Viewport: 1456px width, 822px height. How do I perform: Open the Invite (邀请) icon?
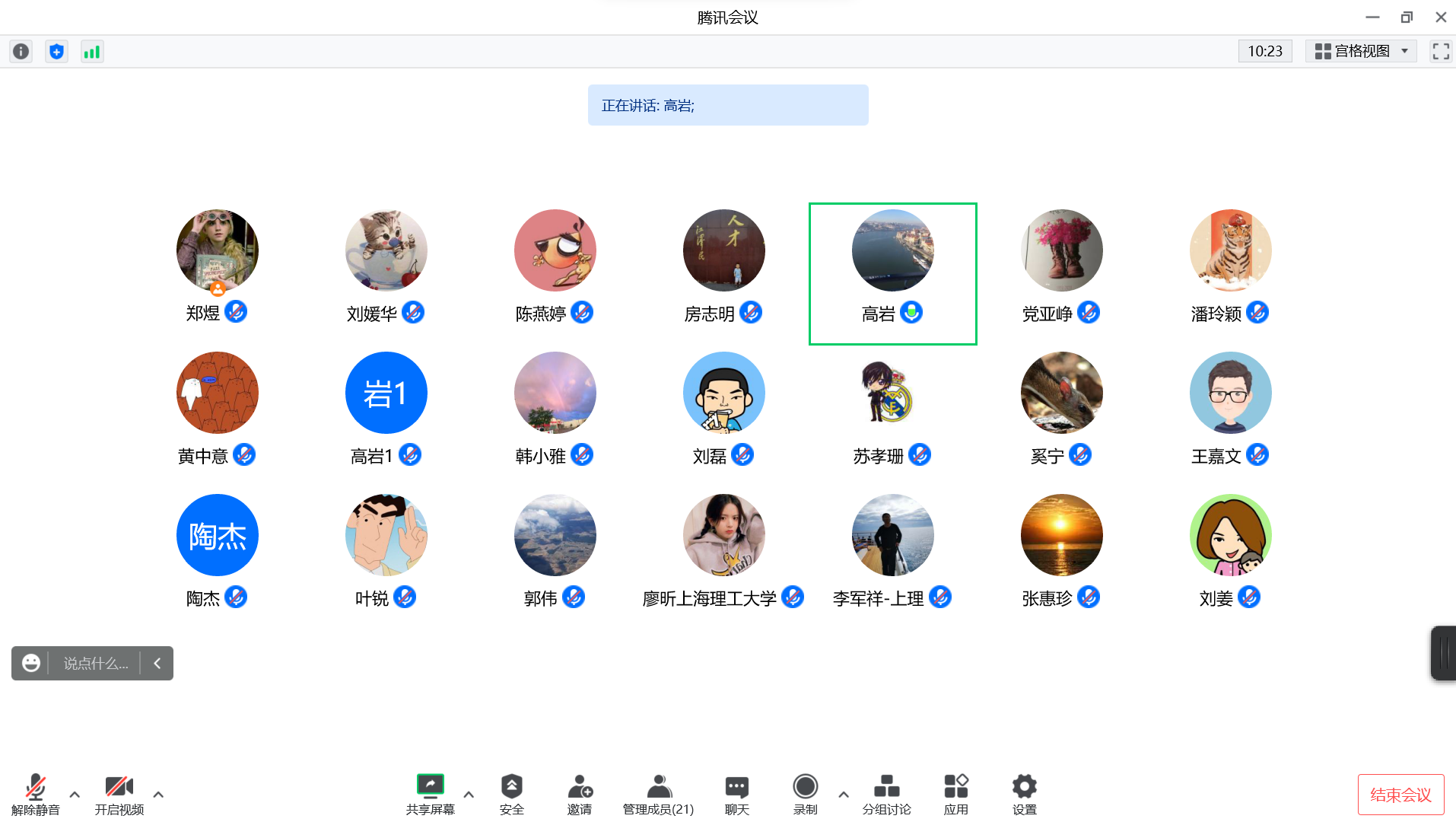coord(580,793)
